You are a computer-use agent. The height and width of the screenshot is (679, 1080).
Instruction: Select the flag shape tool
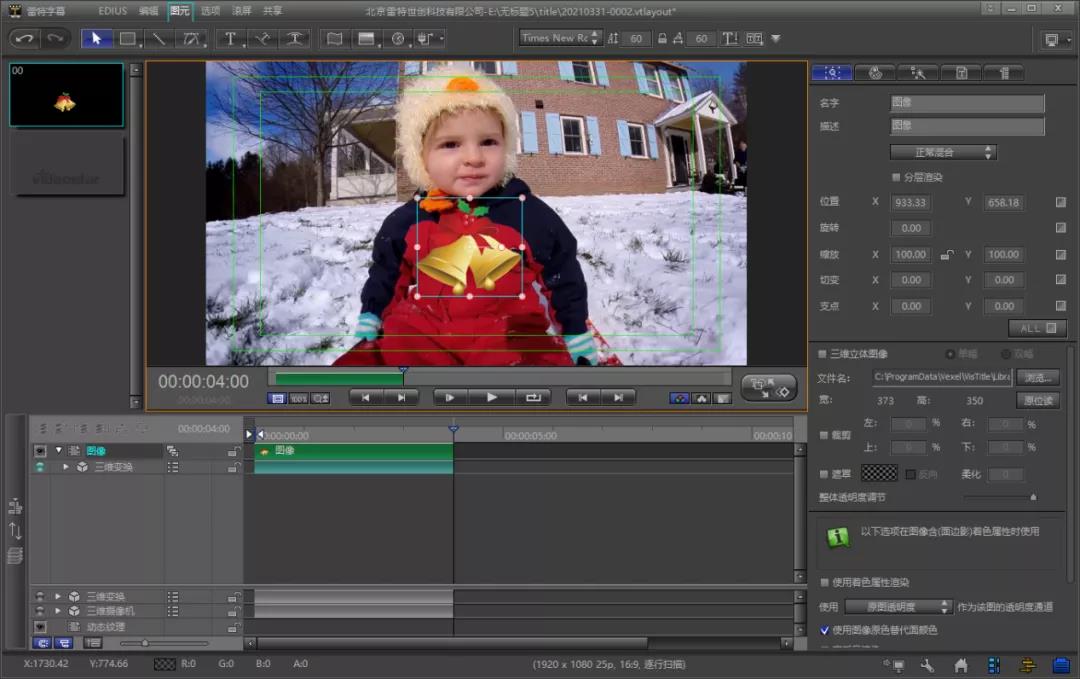point(334,39)
